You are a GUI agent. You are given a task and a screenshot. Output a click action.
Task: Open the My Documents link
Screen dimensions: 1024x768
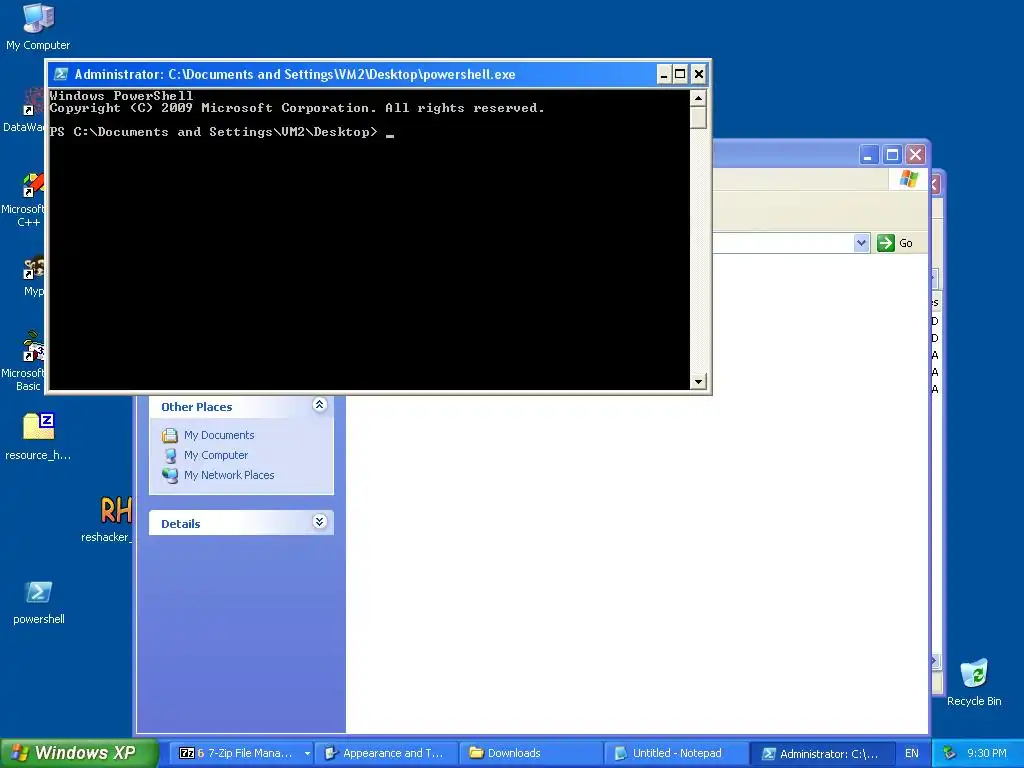tap(219, 435)
